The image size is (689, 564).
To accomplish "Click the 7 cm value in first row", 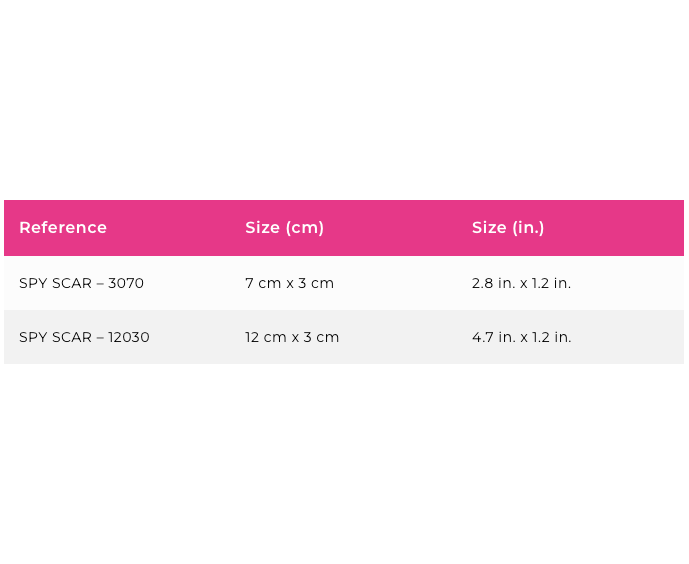I will [x=263, y=283].
